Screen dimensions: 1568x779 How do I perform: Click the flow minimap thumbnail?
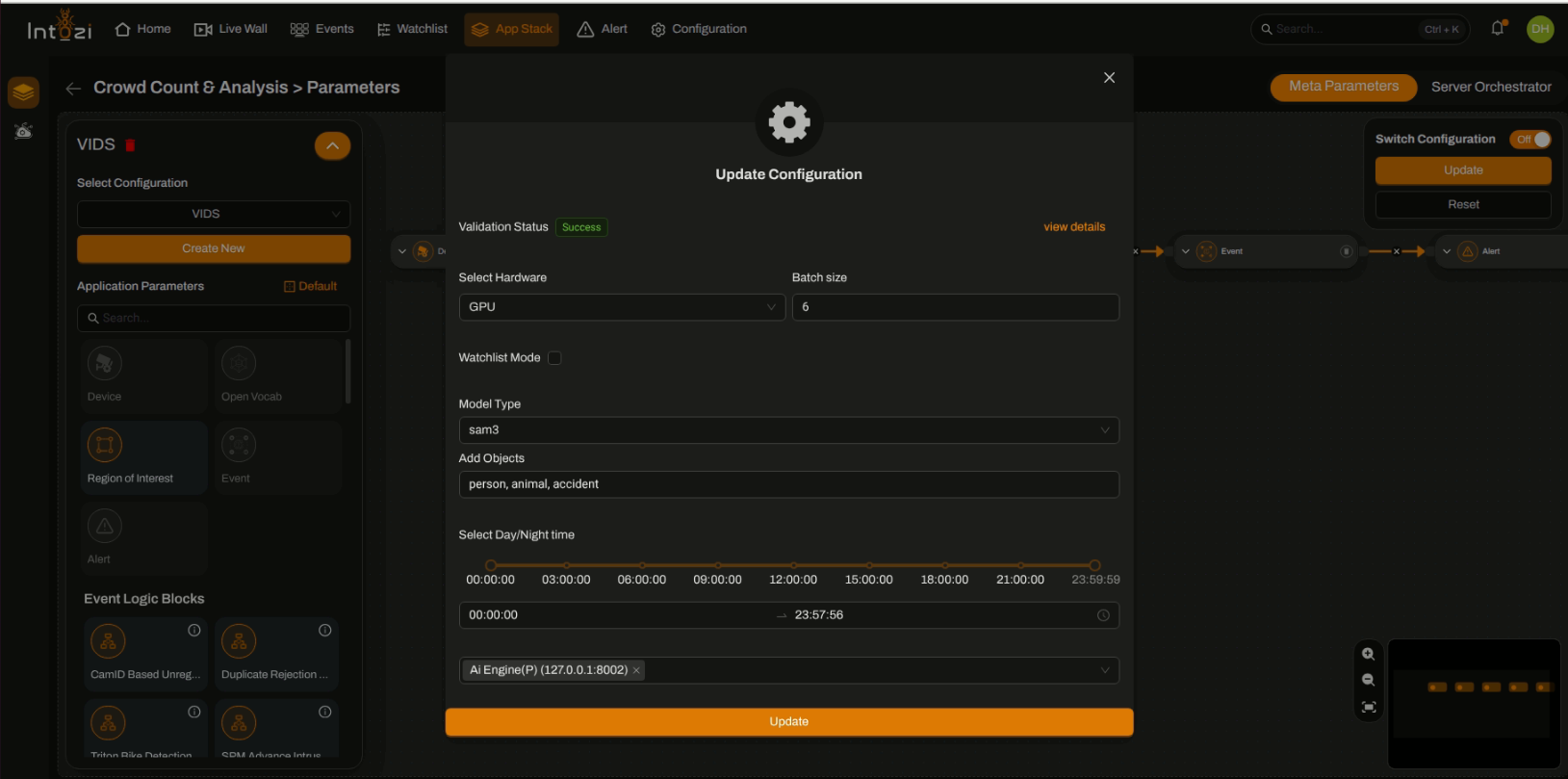pos(1474,704)
